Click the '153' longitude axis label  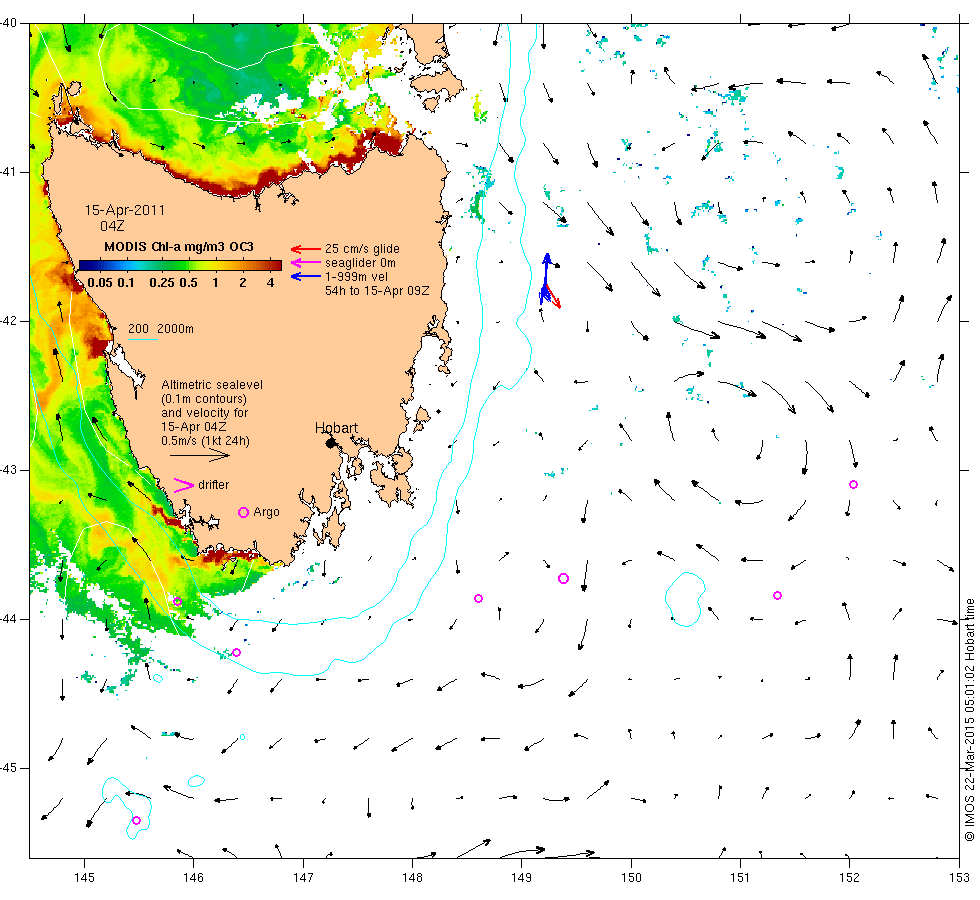point(959,878)
